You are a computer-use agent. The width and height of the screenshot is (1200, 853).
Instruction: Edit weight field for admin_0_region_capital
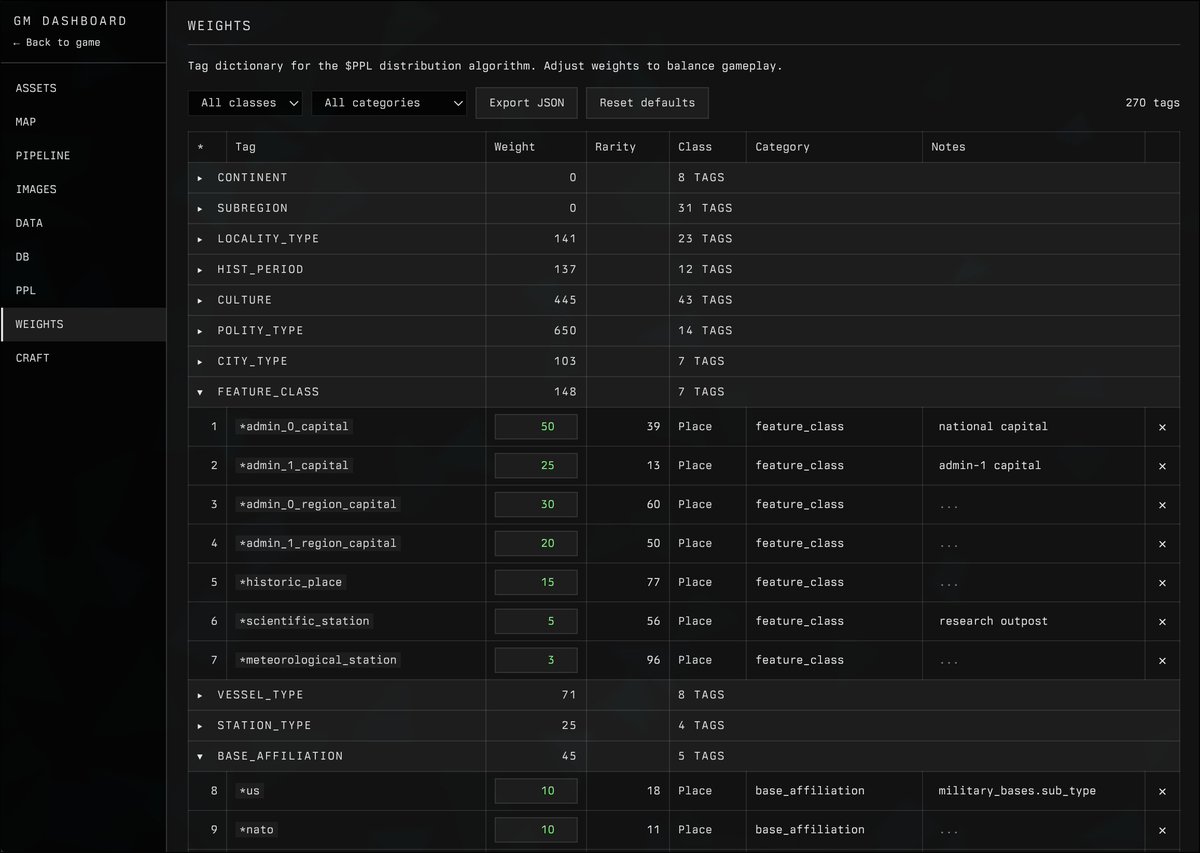[x=536, y=505]
